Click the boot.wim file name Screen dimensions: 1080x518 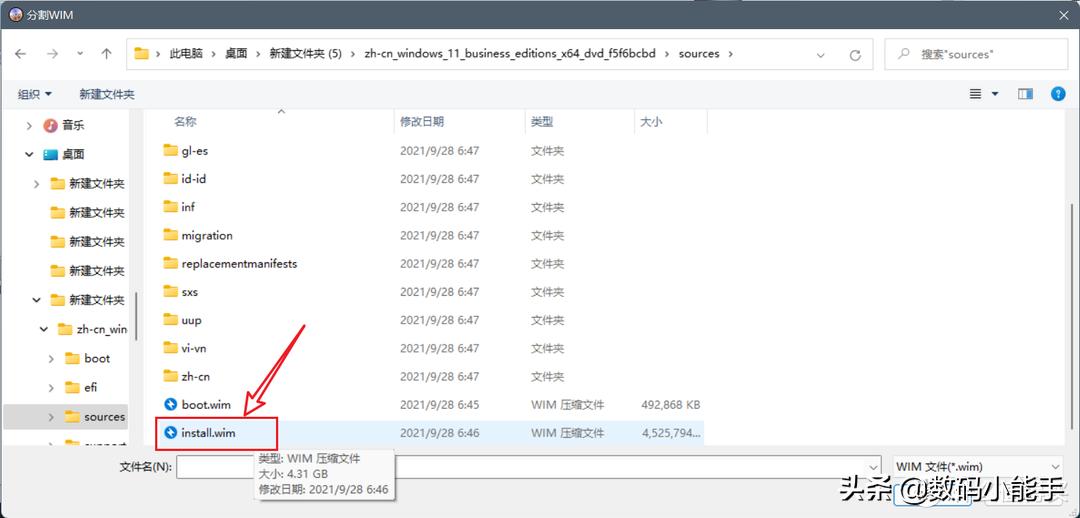[206, 405]
